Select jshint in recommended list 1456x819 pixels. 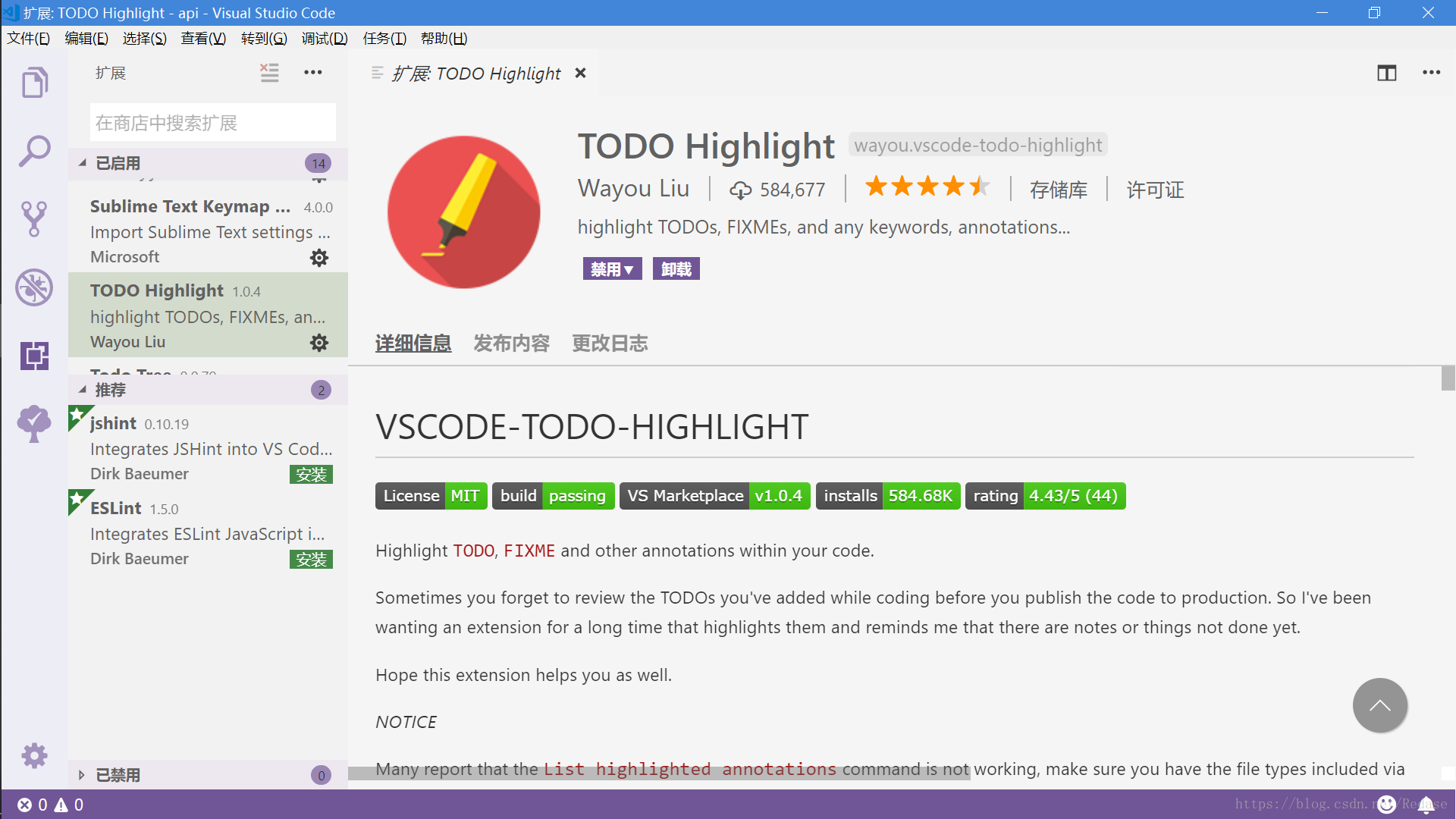208,447
